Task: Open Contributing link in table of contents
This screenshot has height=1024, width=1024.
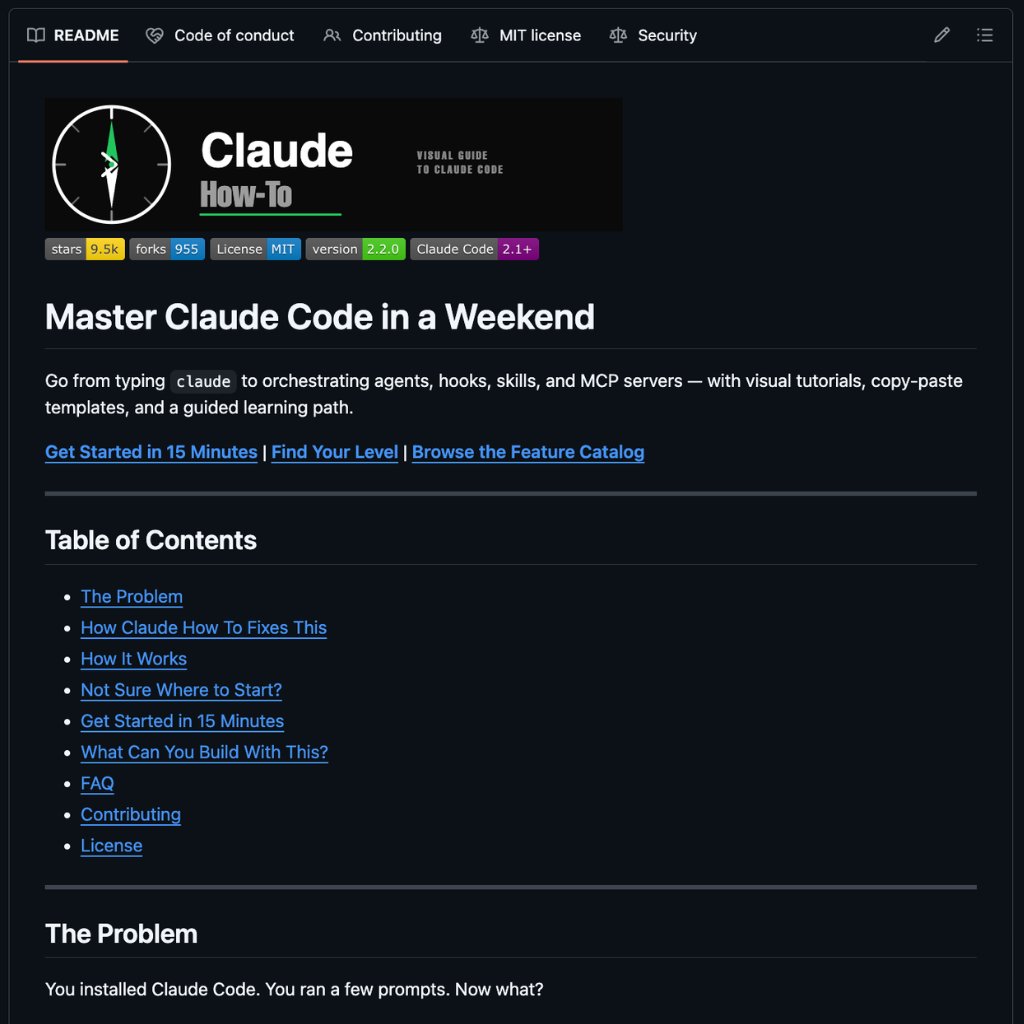Action: coord(131,814)
